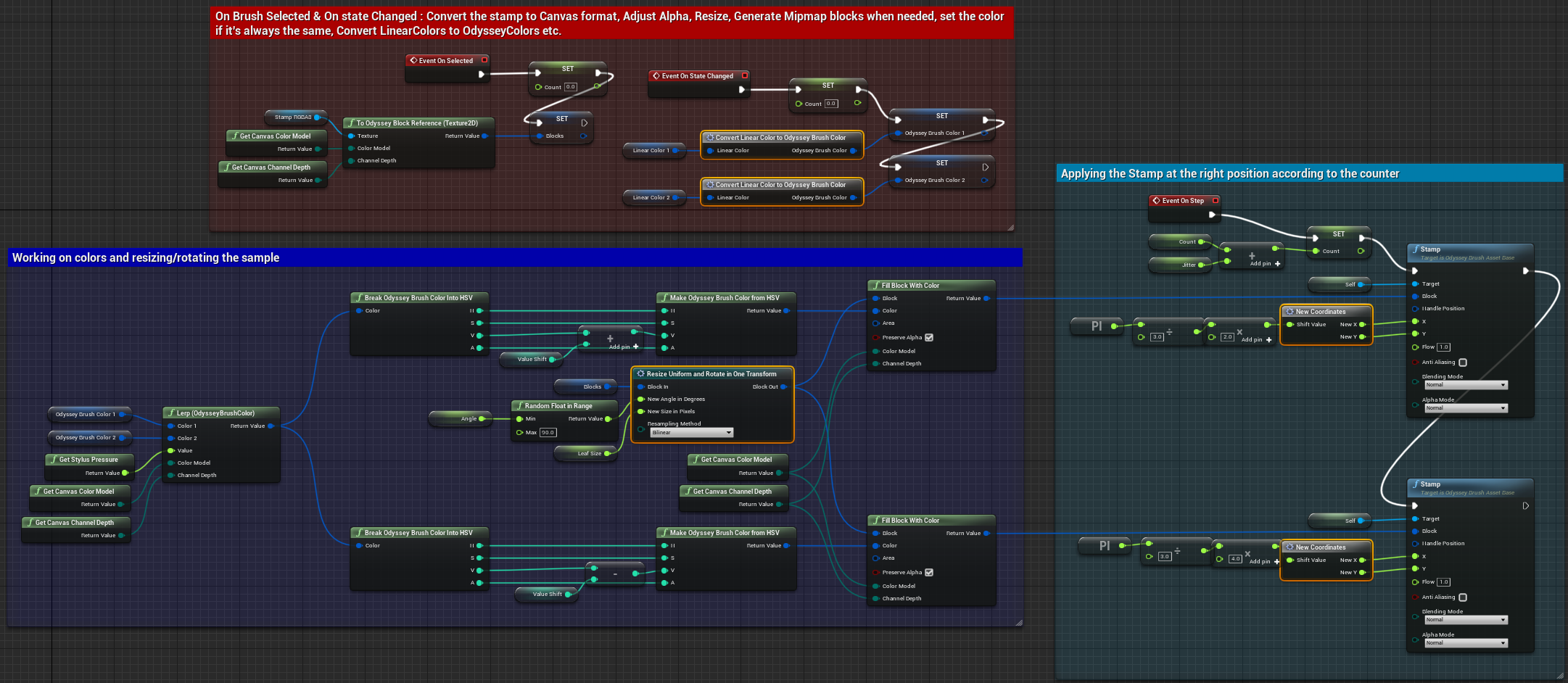This screenshot has width=1568, height=683.
Task: Open the Alpha Mode dropdown on lower Stamp node
Action: point(1466,642)
